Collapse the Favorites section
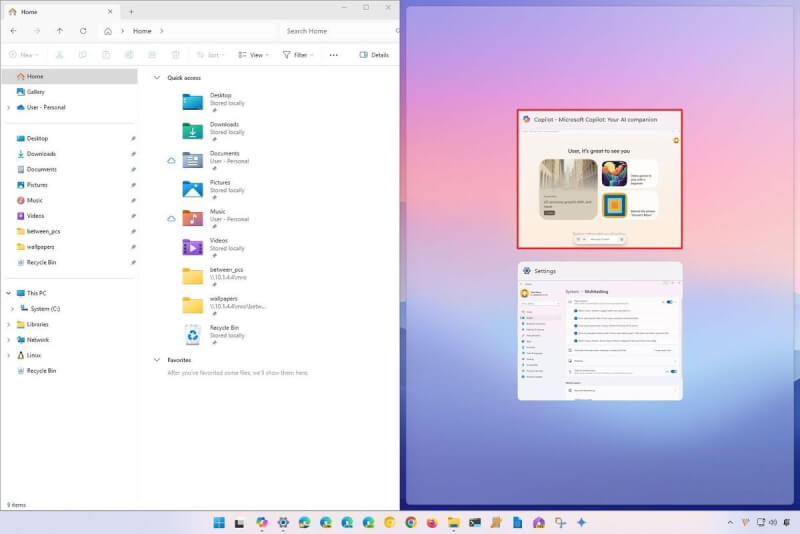800x534 pixels. [x=157, y=360]
